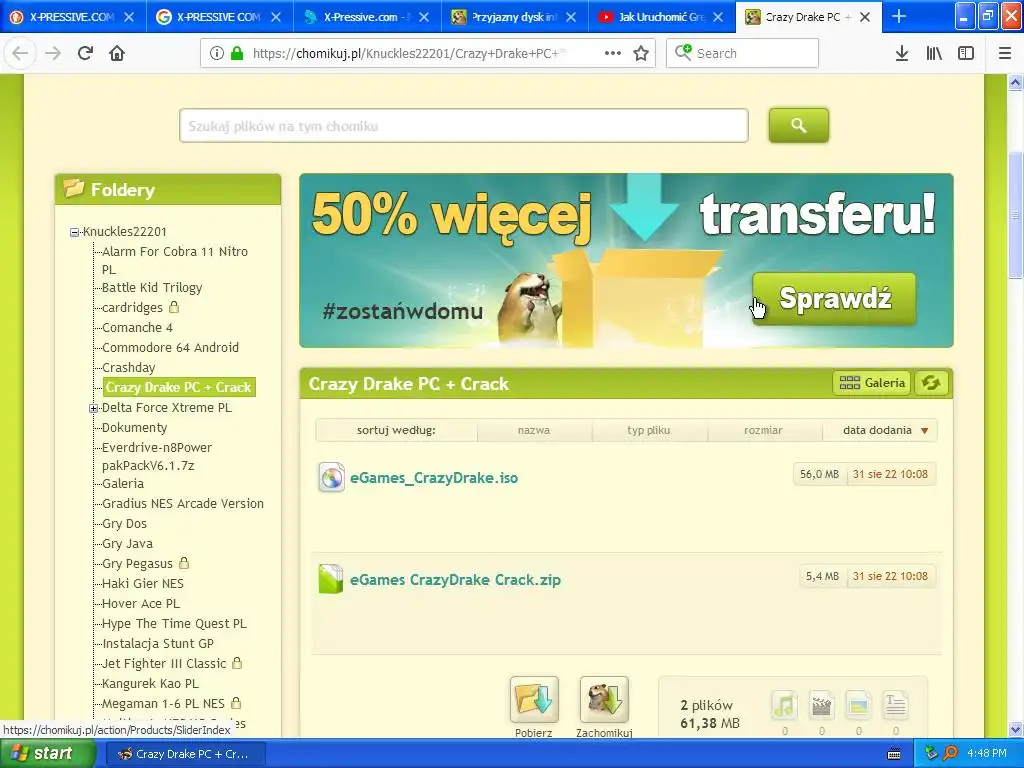The height and width of the screenshot is (768, 1024).
Task: Click the browser Search box
Action: [x=742, y=54]
